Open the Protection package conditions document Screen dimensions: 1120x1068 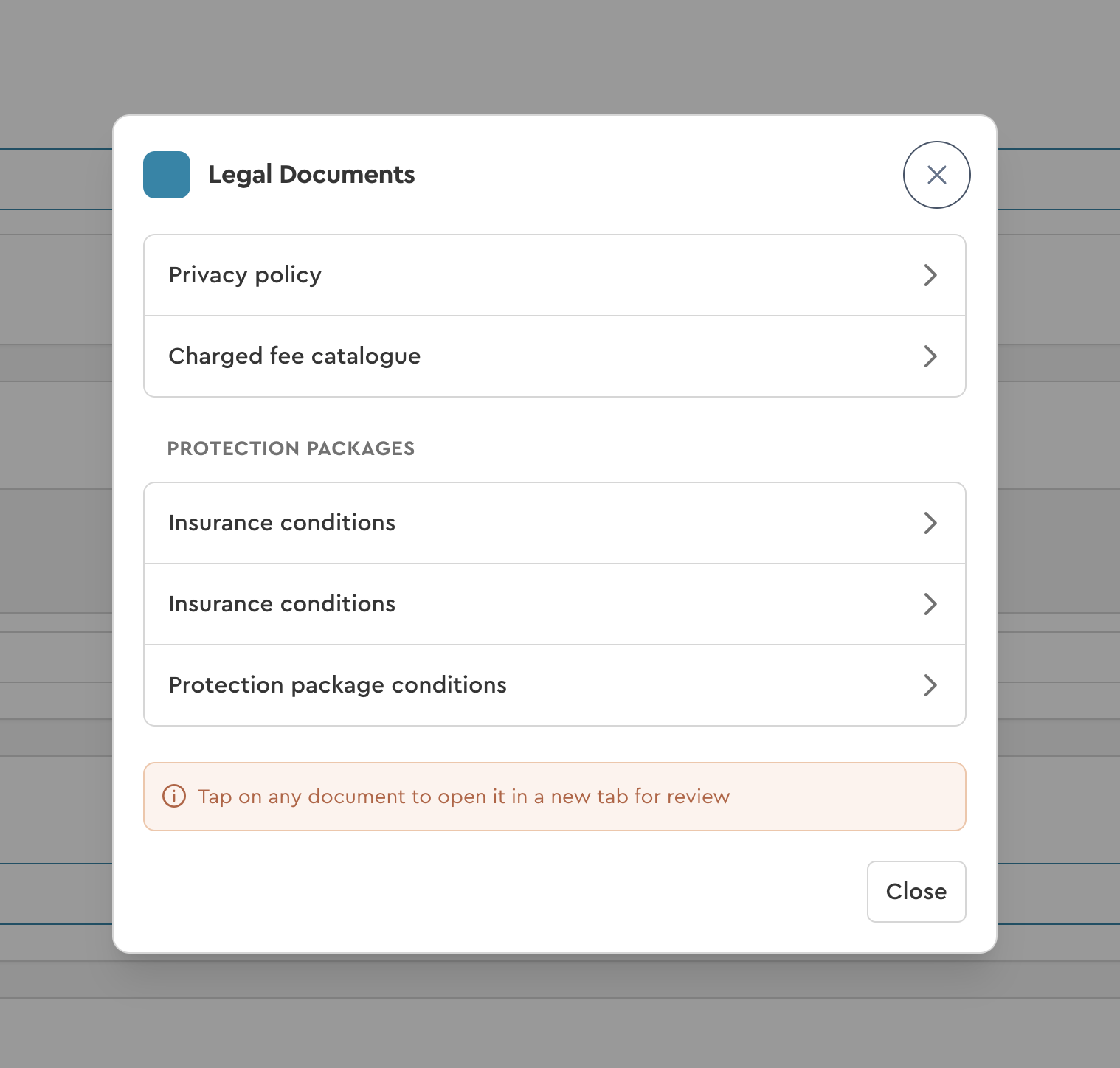tap(337, 685)
